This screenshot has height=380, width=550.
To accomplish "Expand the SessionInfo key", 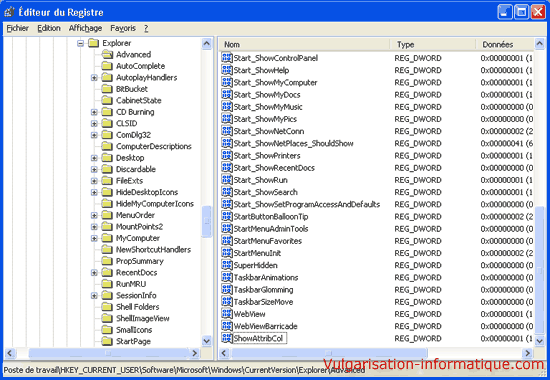I will 94,295.
